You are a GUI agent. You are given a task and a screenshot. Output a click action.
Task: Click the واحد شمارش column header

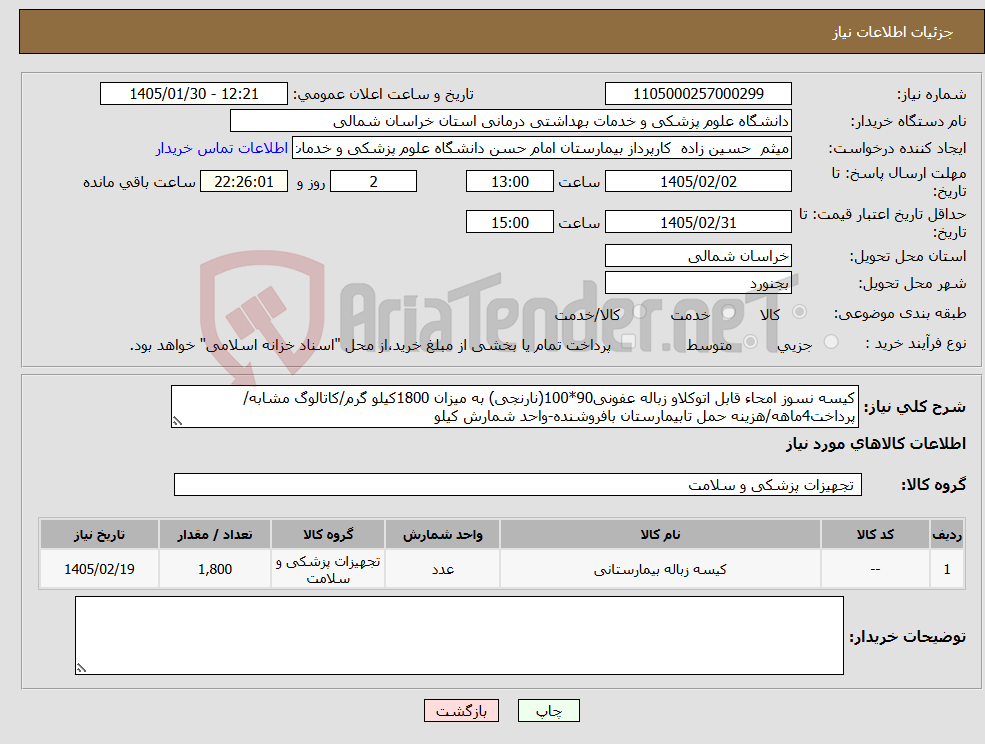pos(442,534)
